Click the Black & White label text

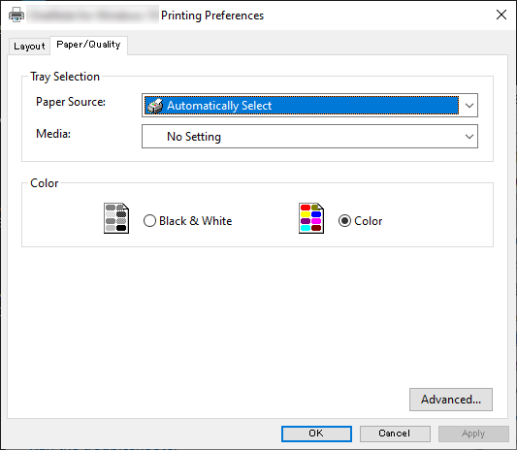[x=196, y=221]
